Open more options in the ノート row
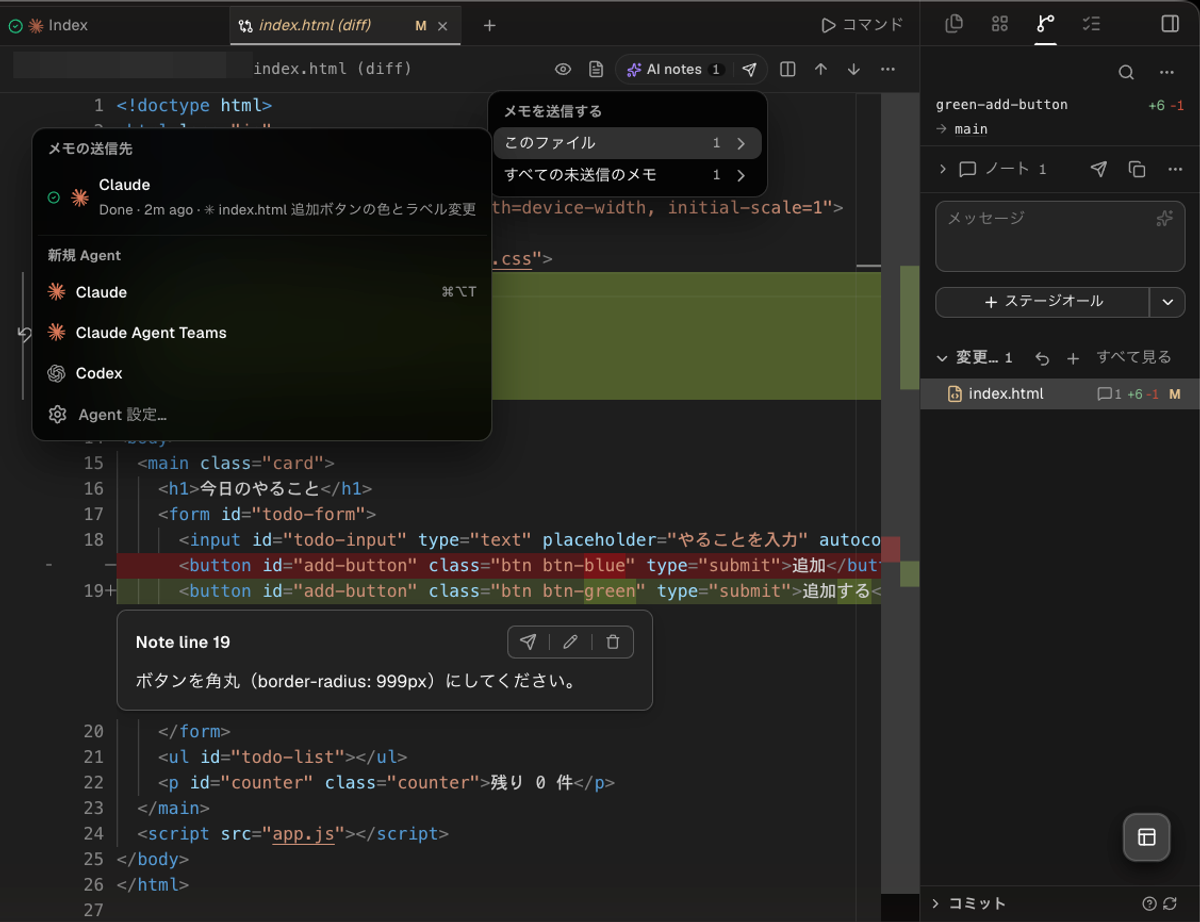 tap(1175, 169)
